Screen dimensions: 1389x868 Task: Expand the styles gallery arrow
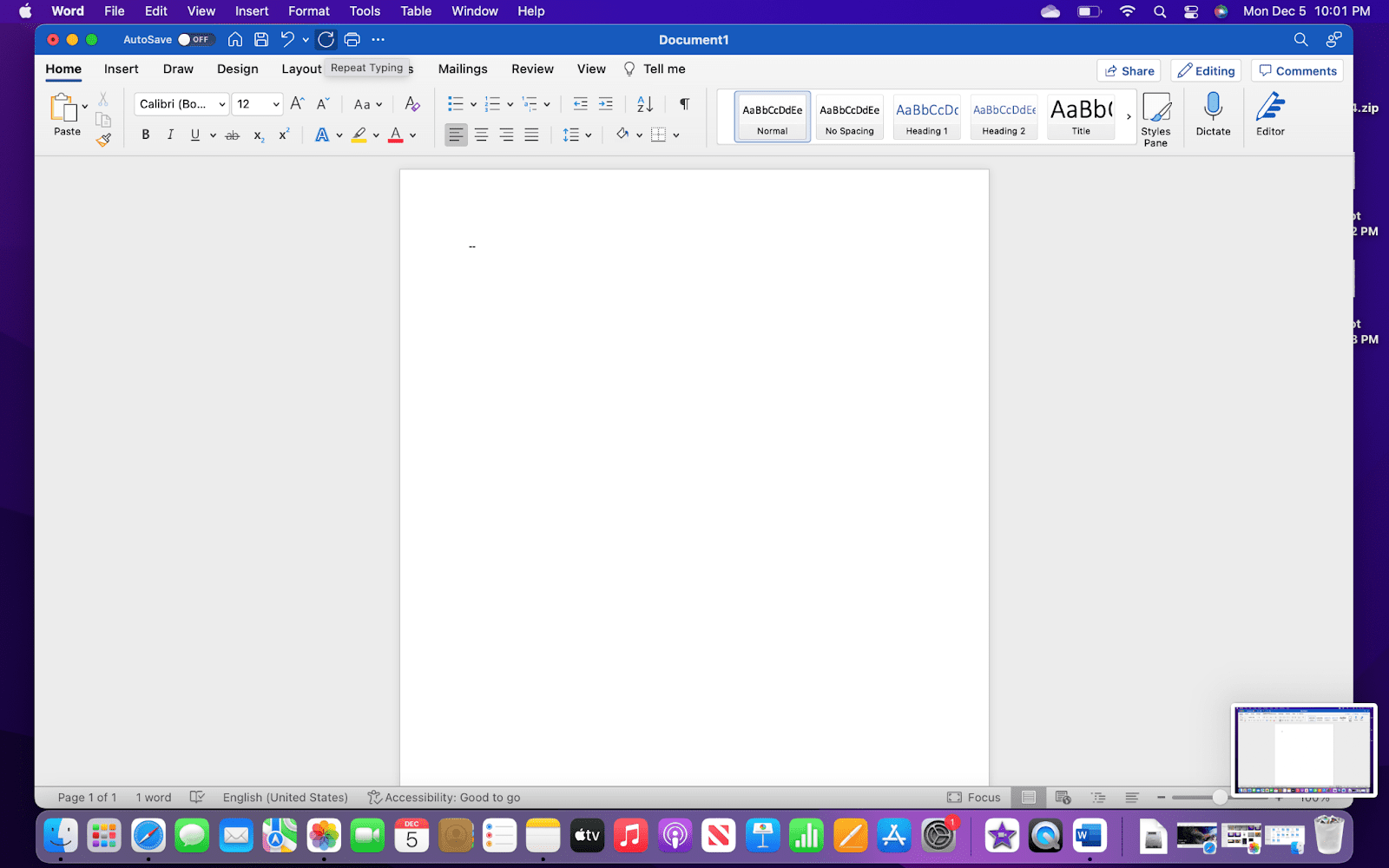pyautogui.click(x=1129, y=116)
